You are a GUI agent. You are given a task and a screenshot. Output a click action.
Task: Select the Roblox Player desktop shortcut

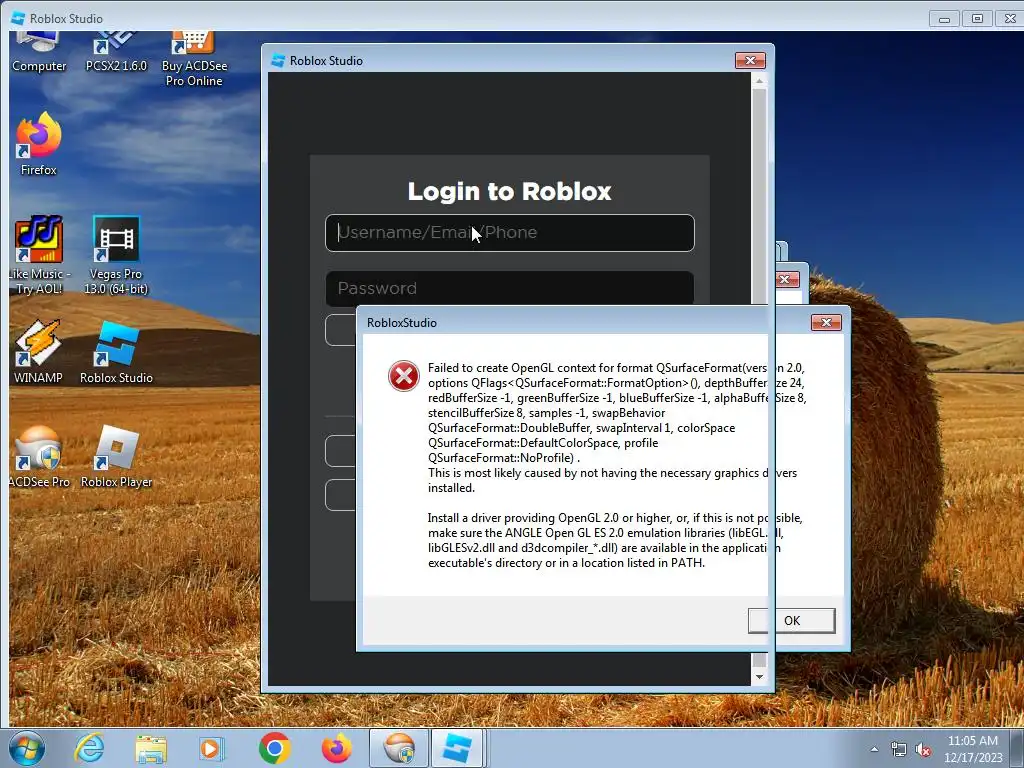tap(116, 456)
